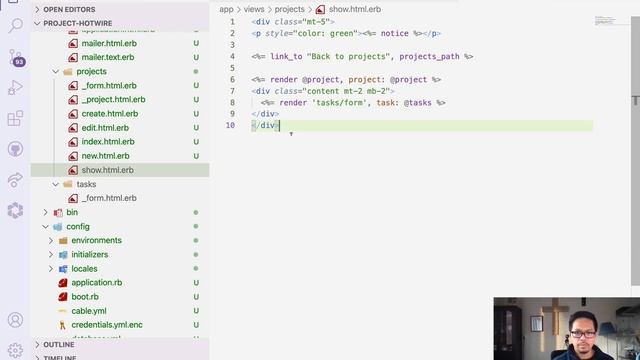The image size is (640, 360).
Task: Open _project.html.erb file
Action: 113,100
